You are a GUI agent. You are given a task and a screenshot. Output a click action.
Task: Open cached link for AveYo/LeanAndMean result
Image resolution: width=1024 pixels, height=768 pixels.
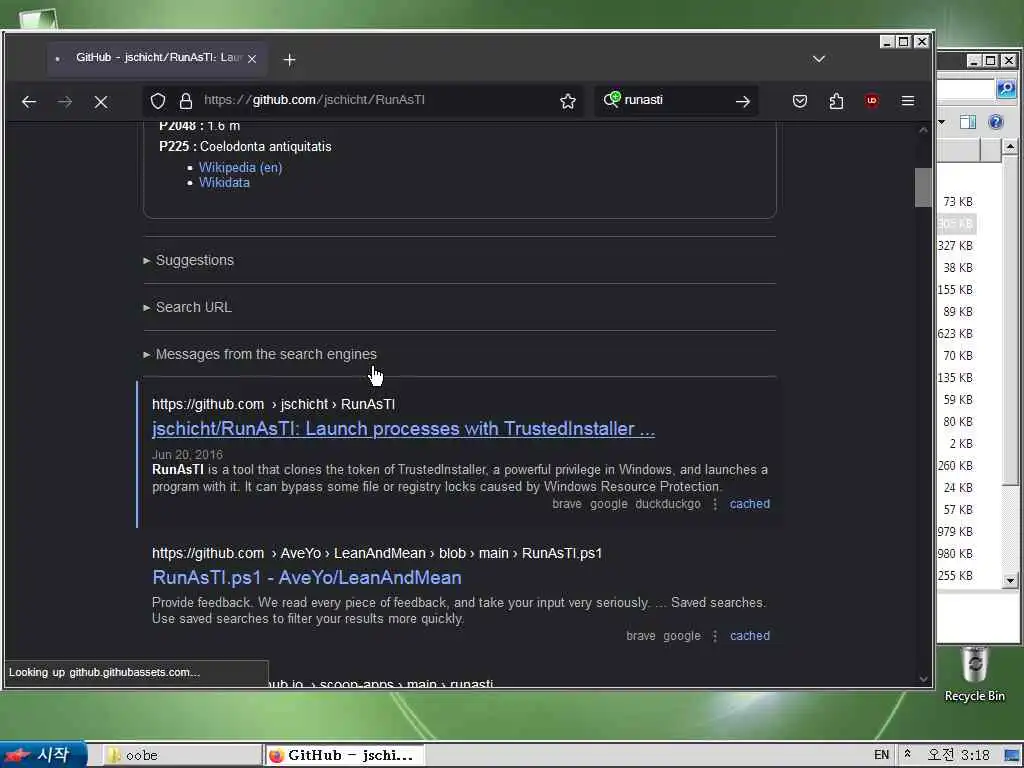click(x=750, y=635)
